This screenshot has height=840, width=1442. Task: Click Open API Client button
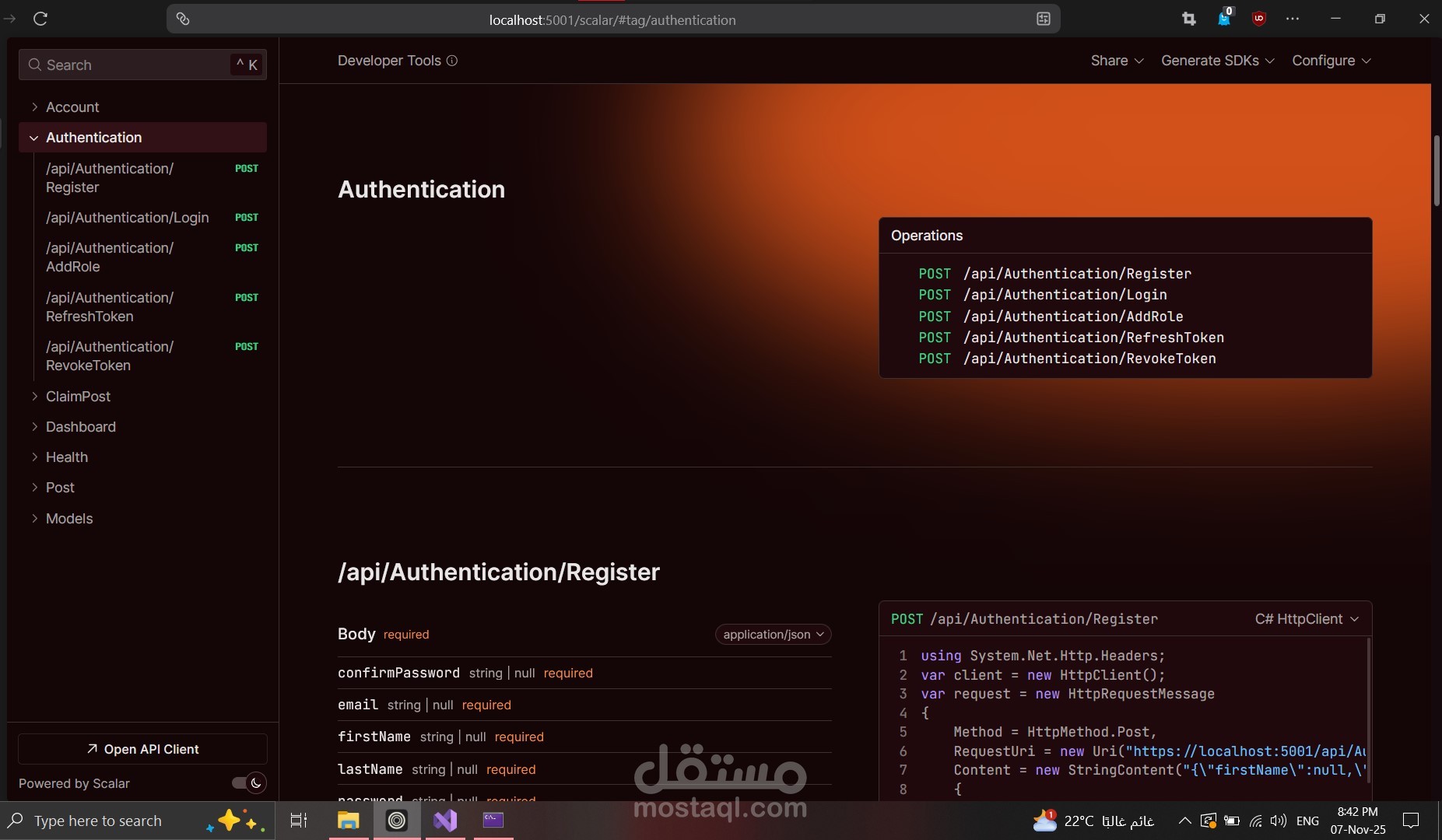[142, 749]
